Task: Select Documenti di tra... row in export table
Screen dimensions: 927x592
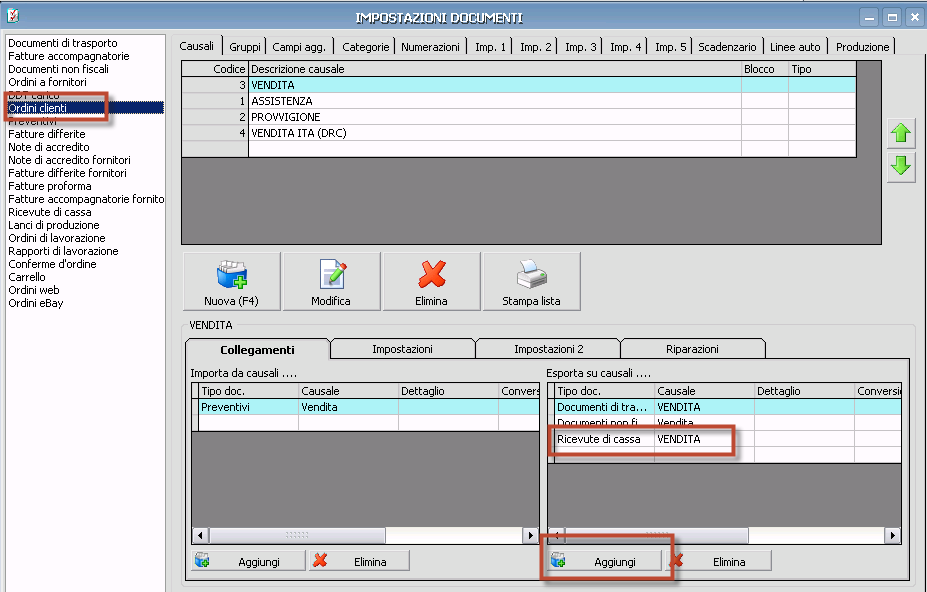Action: (725, 407)
